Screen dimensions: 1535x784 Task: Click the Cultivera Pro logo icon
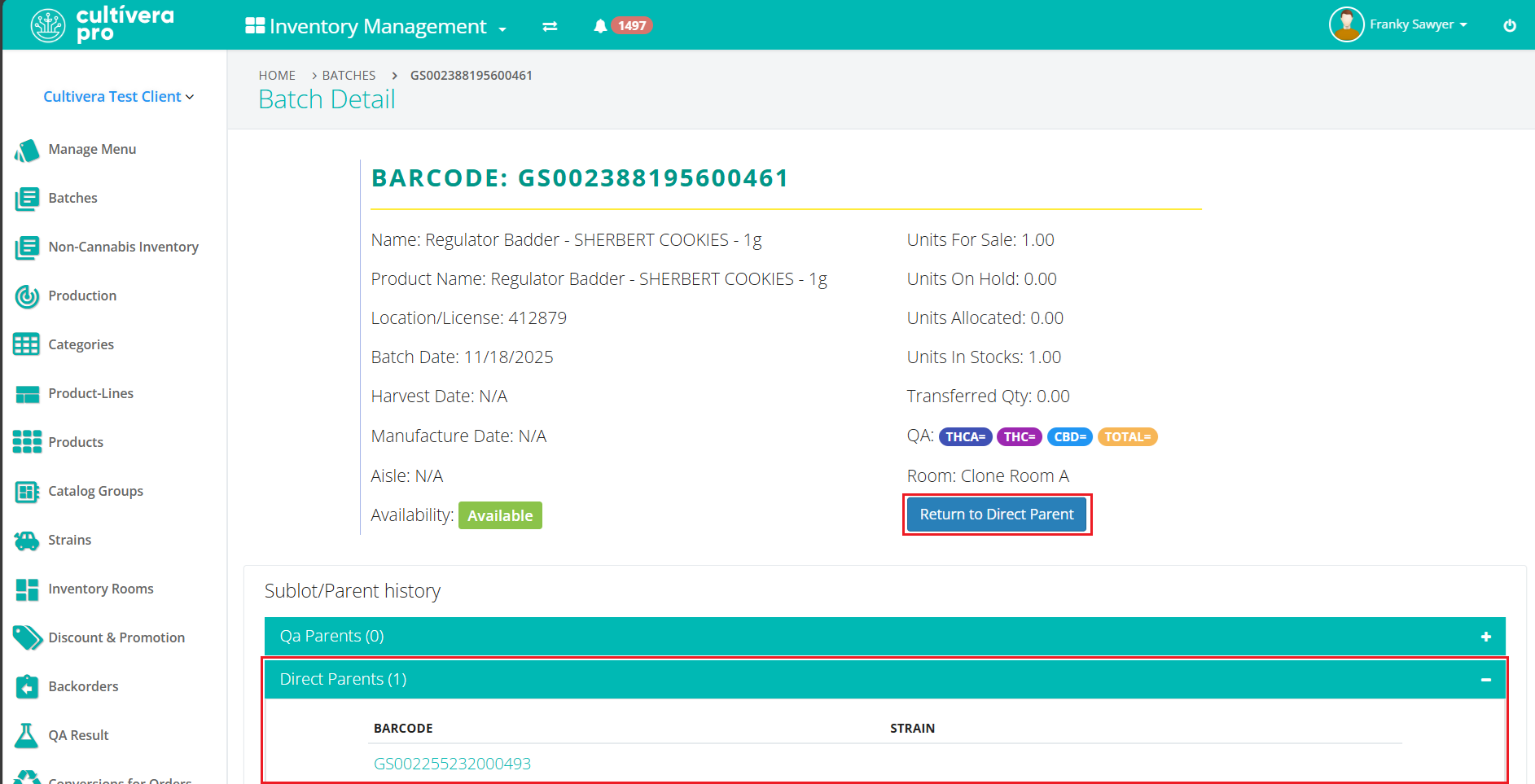point(48,25)
